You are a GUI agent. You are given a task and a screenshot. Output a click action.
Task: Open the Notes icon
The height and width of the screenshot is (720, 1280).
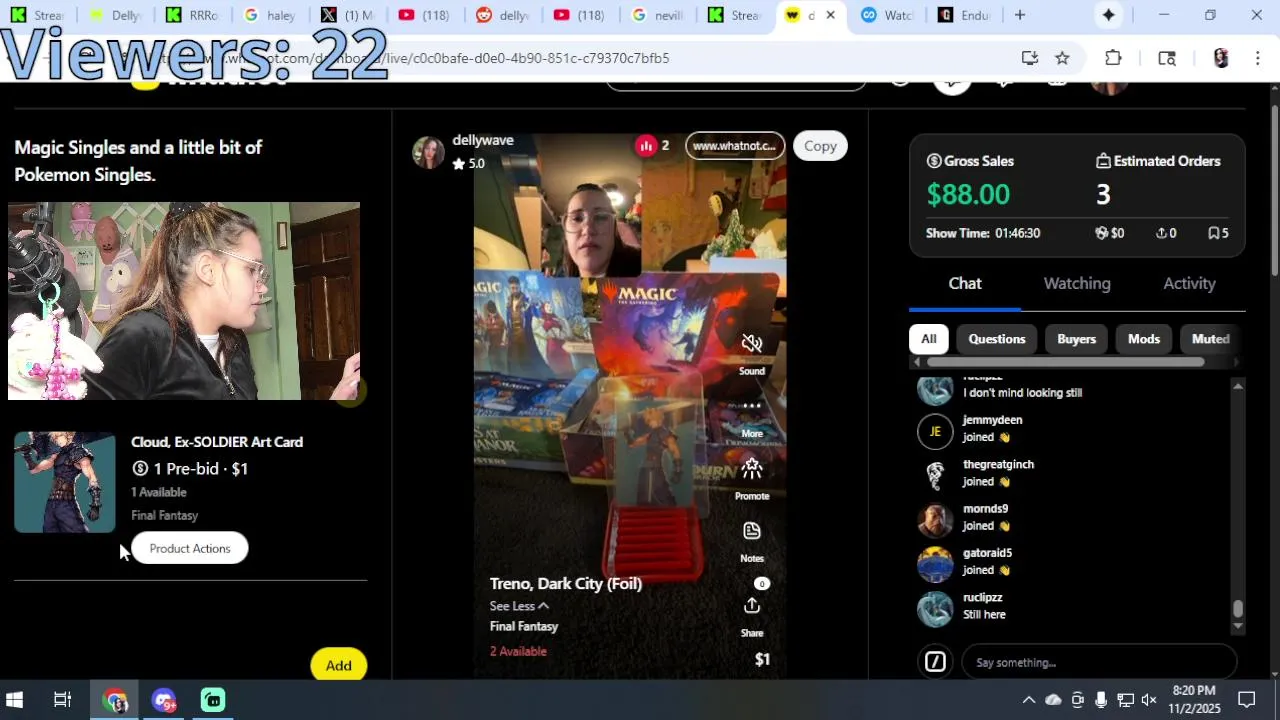point(752,531)
